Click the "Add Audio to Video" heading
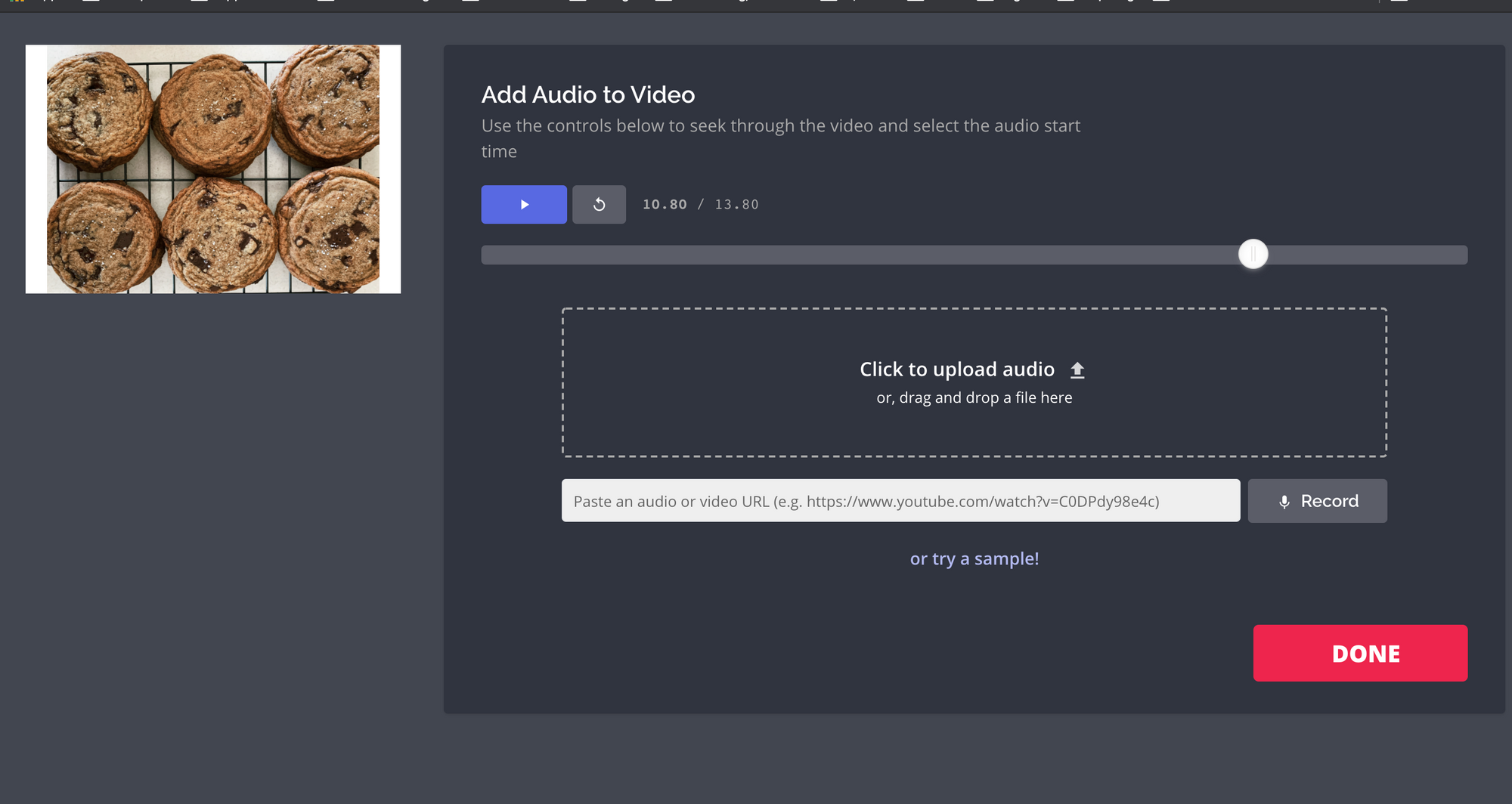This screenshot has width=1512, height=804. pyautogui.click(x=587, y=95)
